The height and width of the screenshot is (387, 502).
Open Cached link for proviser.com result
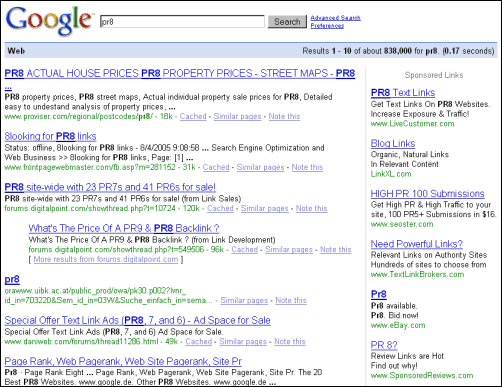193,116
